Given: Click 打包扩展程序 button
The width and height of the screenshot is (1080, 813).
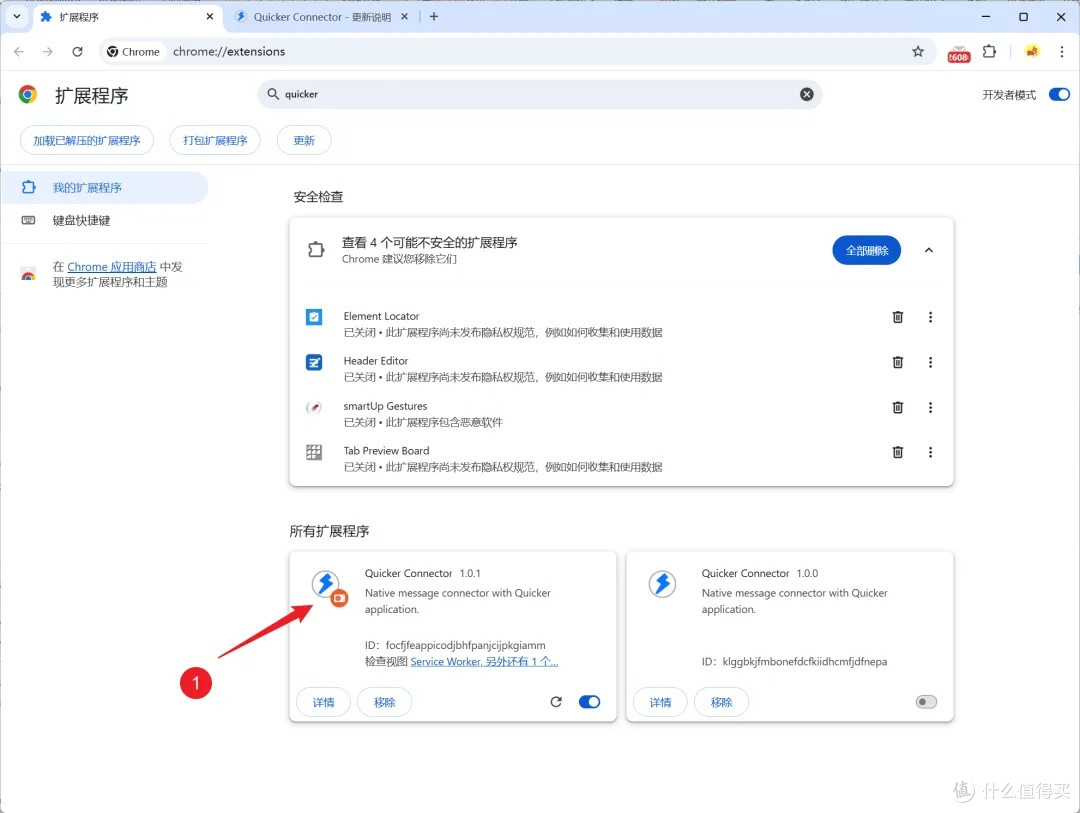Looking at the screenshot, I should point(215,141).
